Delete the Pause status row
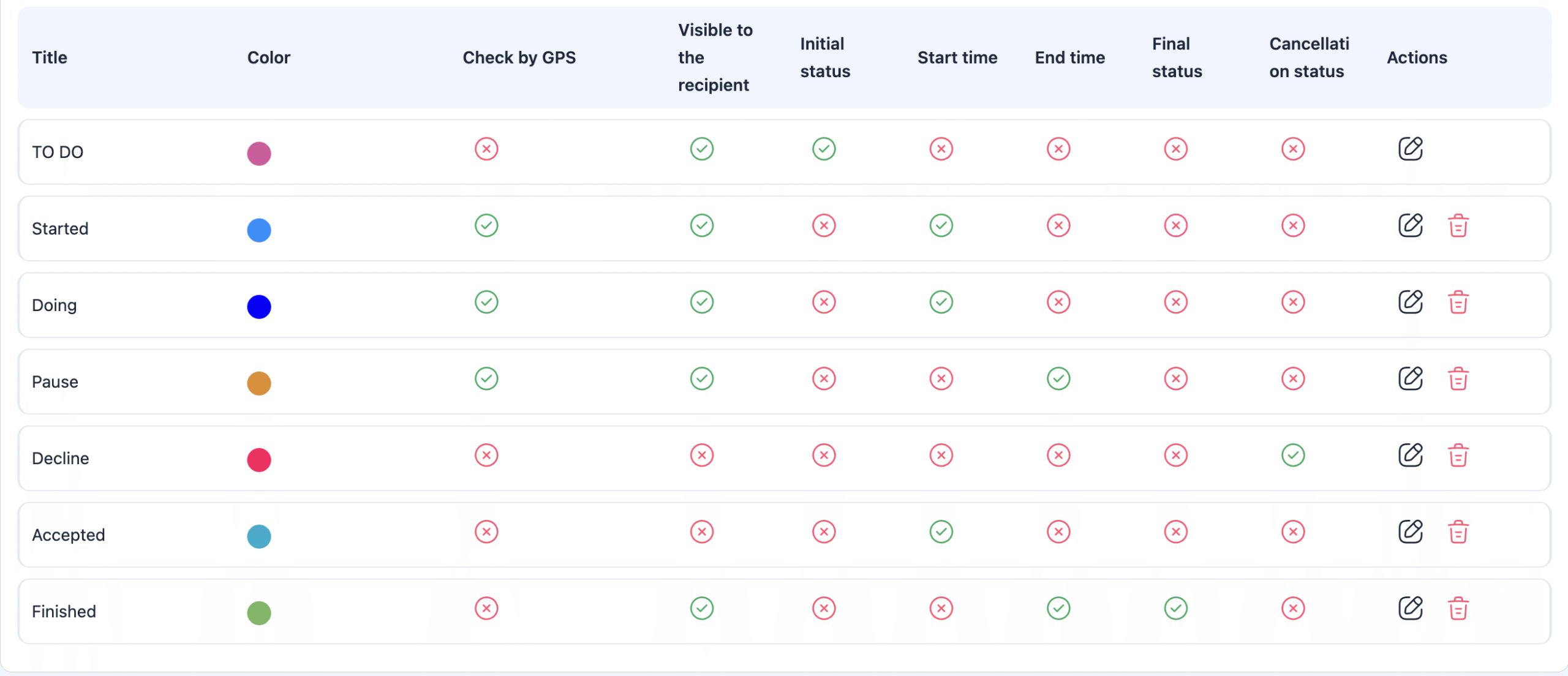The width and height of the screenshot is (1568, 676). tap(1458, 378)
